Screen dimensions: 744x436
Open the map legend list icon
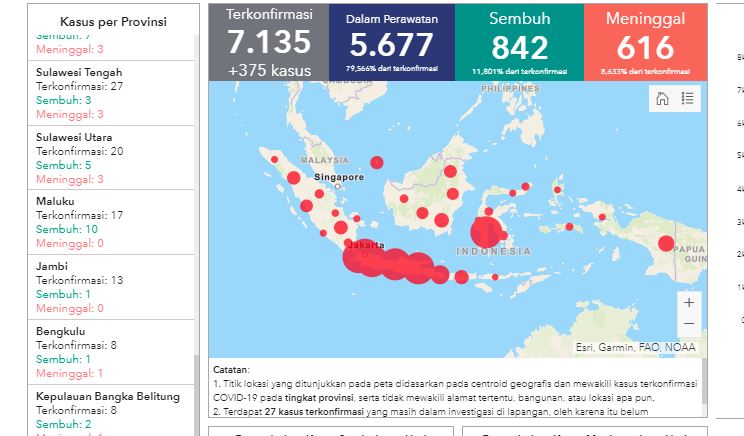coord(687,98)
